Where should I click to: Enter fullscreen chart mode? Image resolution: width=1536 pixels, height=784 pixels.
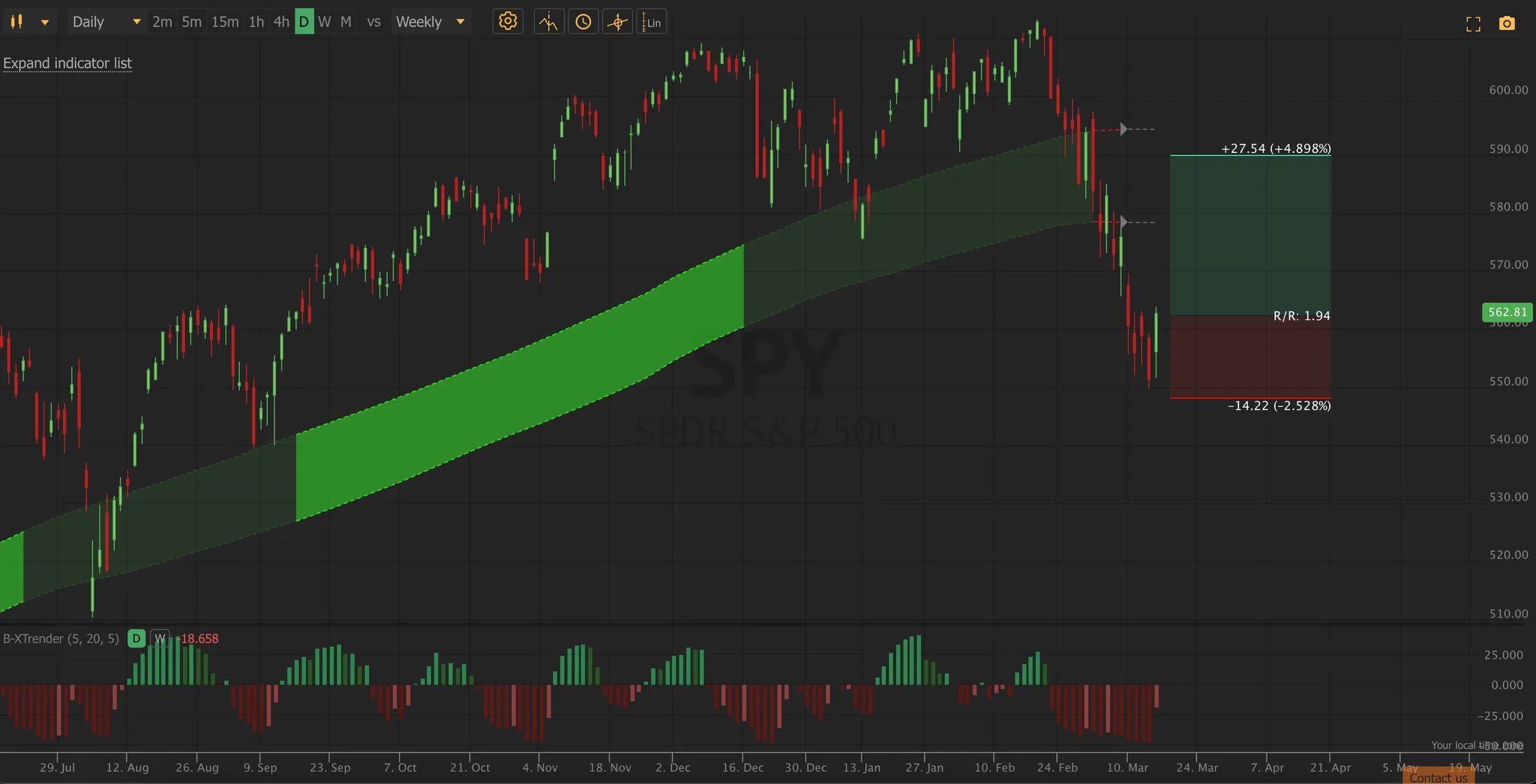pyautogui.click(x=1473, y=24)
